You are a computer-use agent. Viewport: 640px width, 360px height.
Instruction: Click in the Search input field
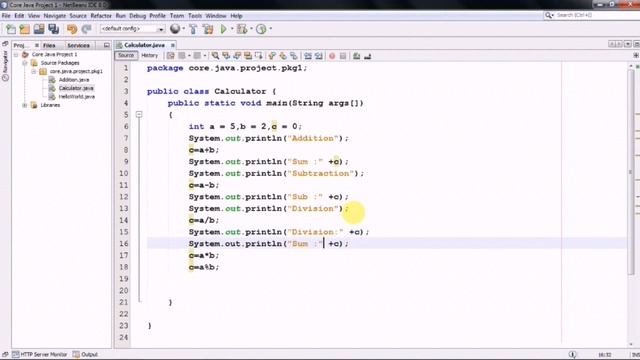[596, 15]
